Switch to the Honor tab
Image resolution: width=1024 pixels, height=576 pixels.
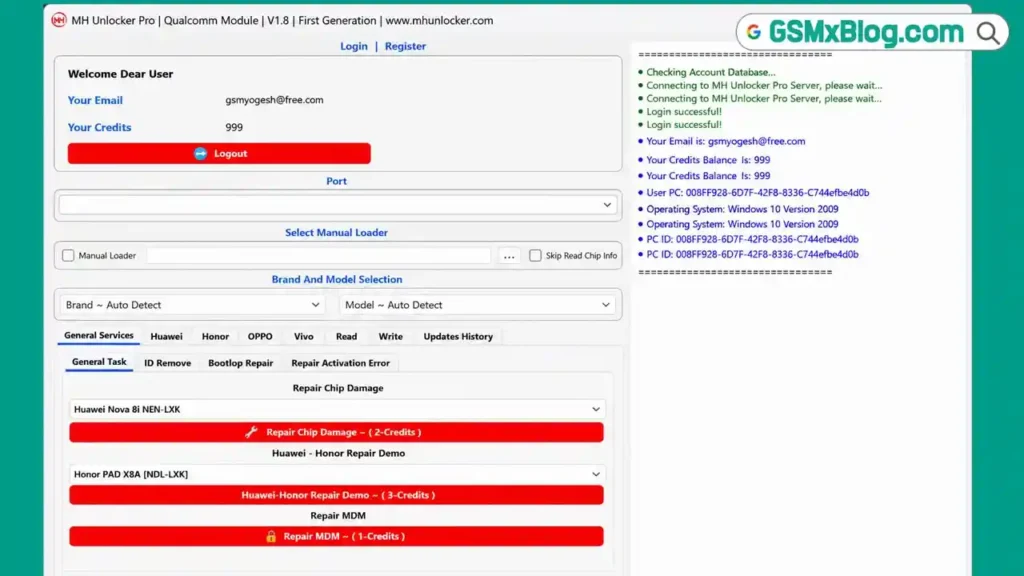(215, 336)
